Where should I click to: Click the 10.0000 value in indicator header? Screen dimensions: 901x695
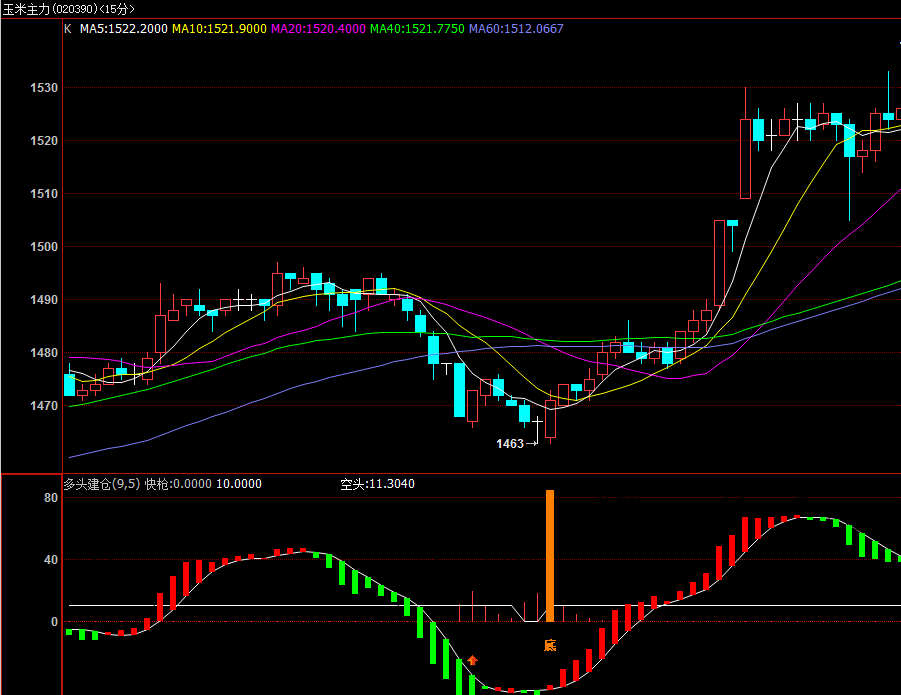tap(238, 484)
